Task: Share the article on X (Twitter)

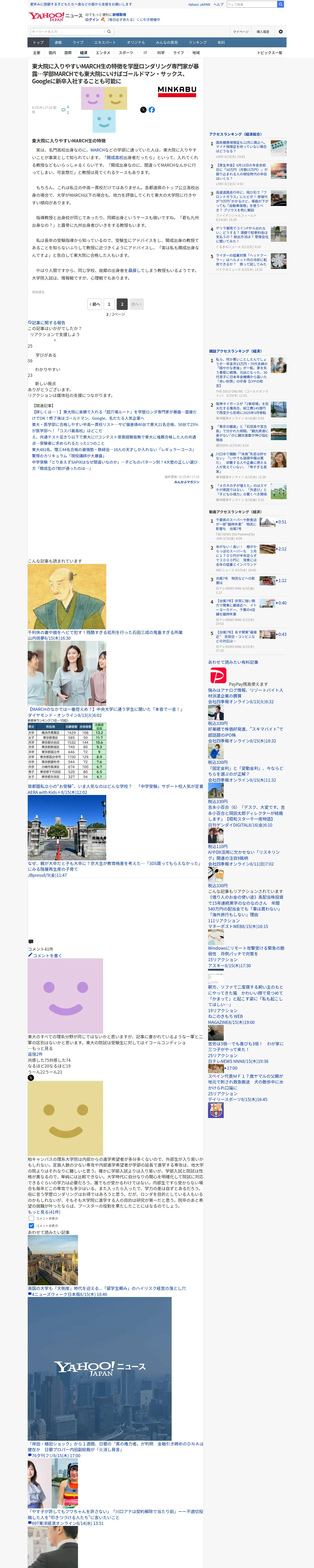Action: coord(143,109)
